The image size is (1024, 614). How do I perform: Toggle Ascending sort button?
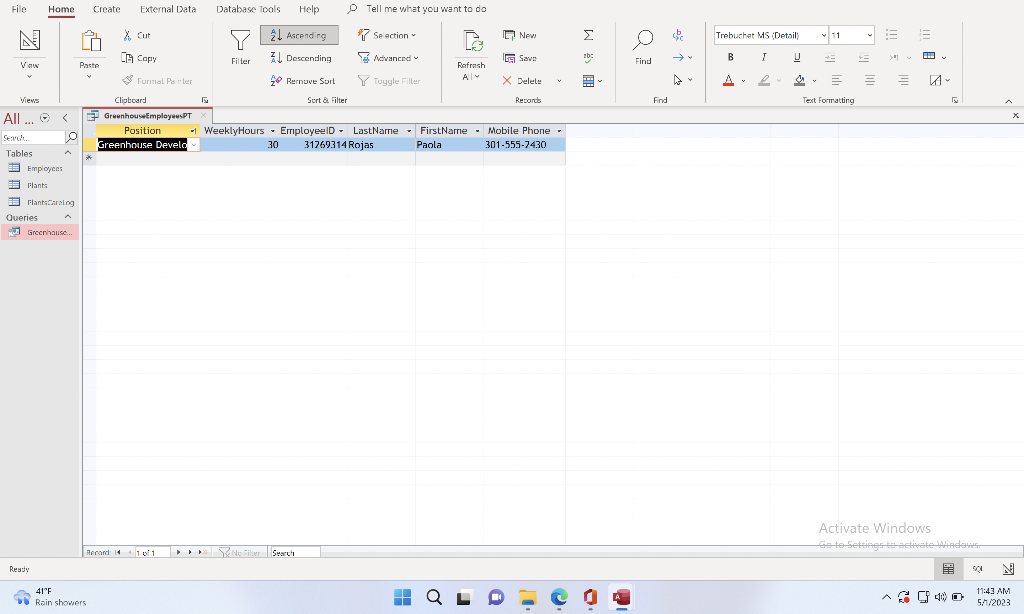pos(299,35)
